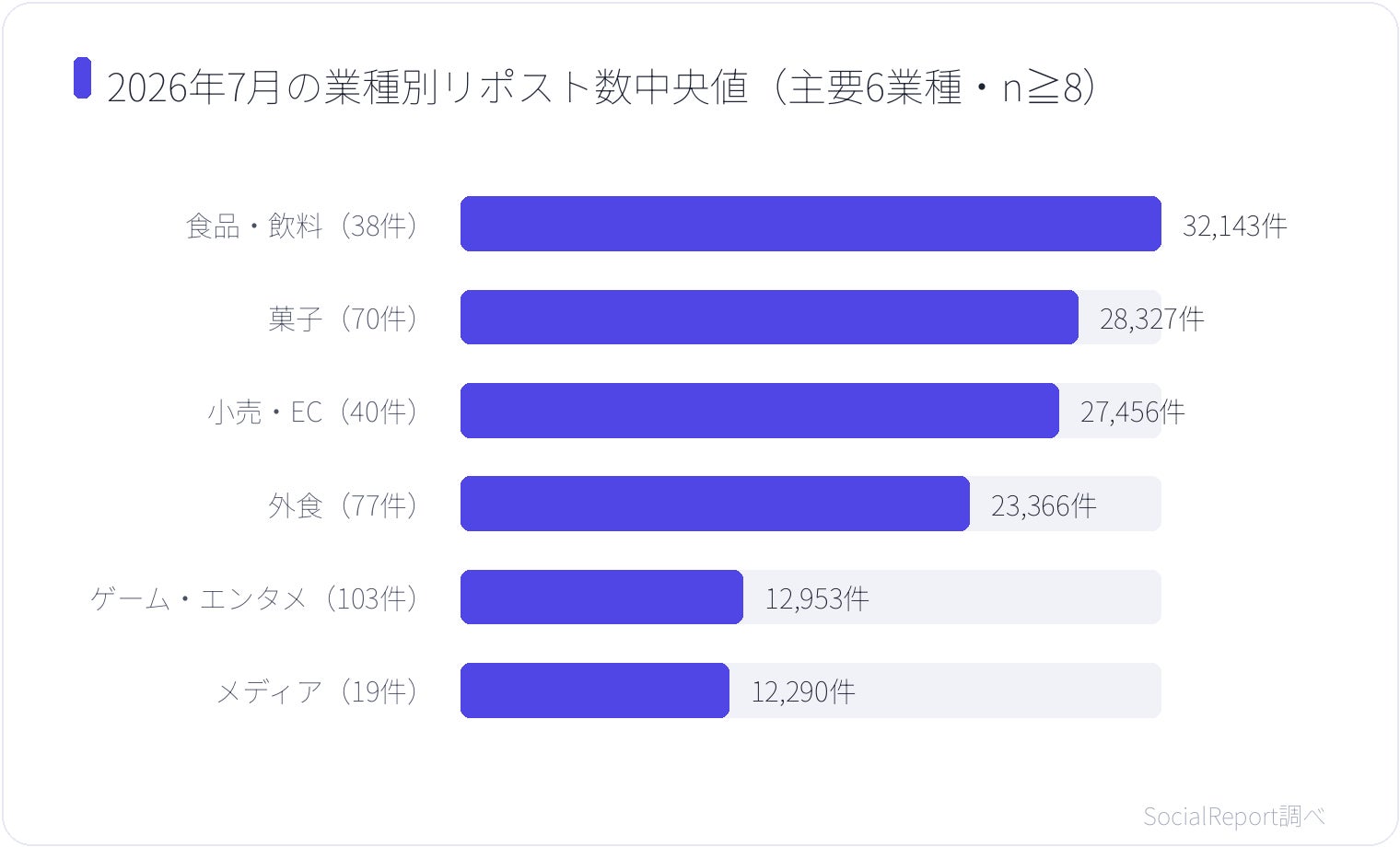Click the 32,143件 value label
The image size is (1400, 847).
coord(1234,226)
